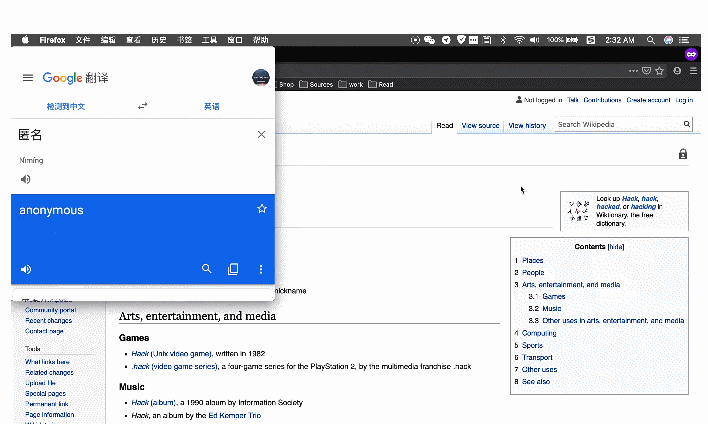The height and width of the screenshot is (424, 708).
Task: Listen to the source text pronunciation
Action: tap(26, 180)
